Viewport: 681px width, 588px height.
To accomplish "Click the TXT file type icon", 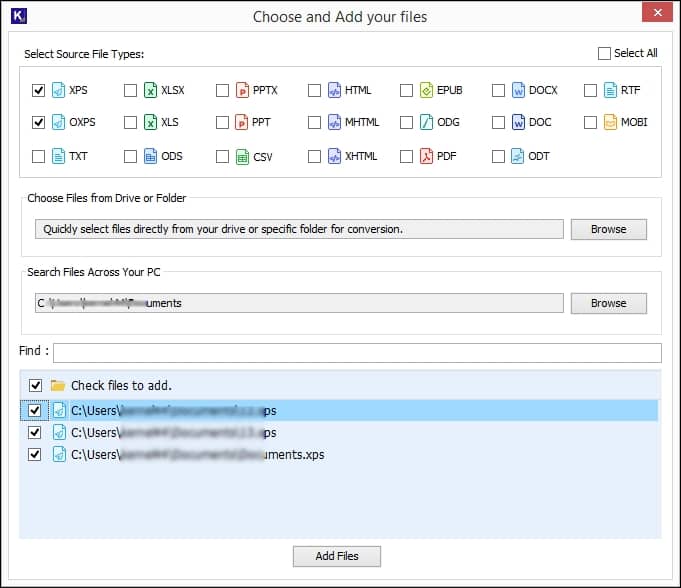I will click(58, 156).
